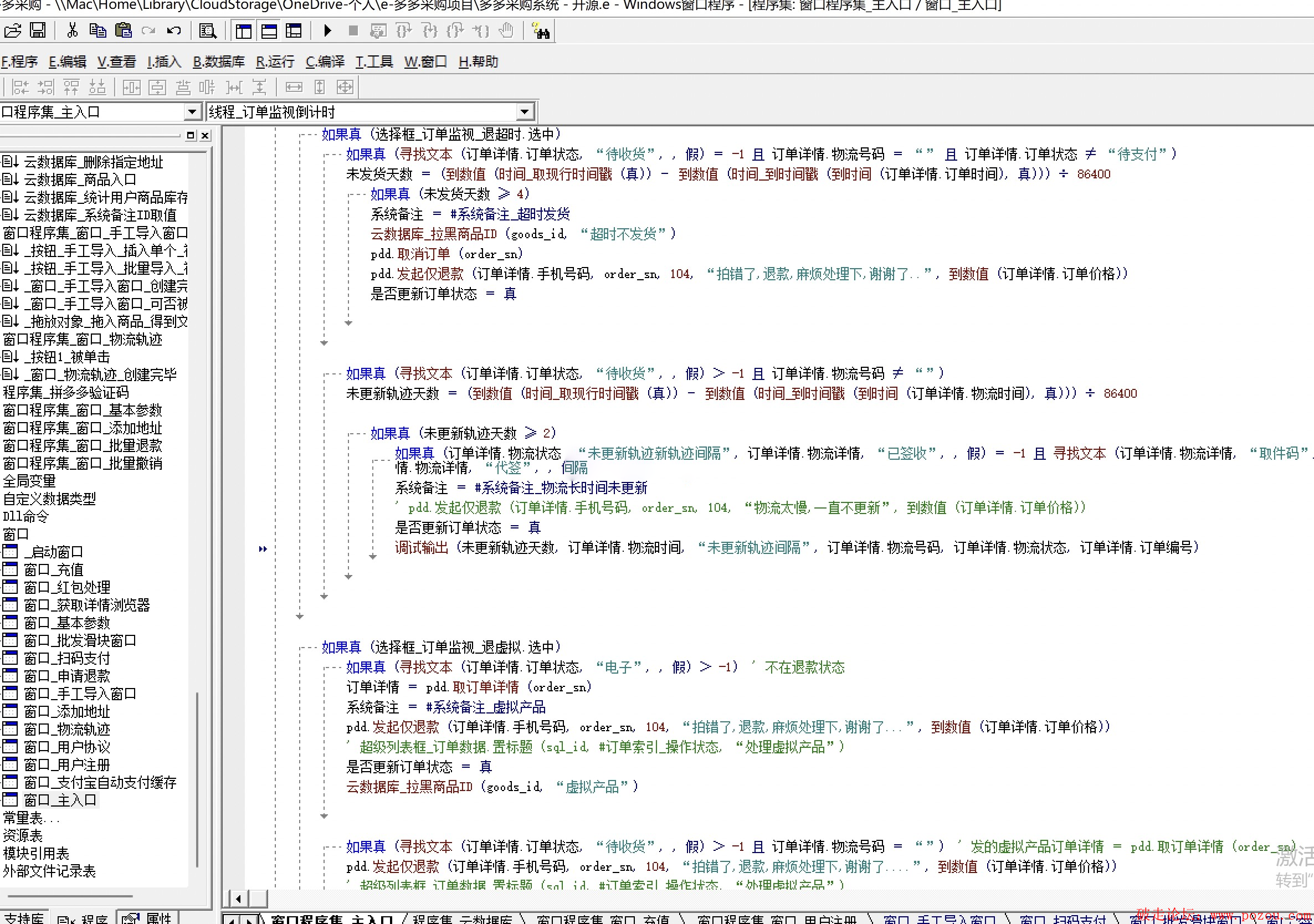Click the equal vertical spacing icon
The height and width of the screenshot is (924, 1314).
click(x=259, y=87)
